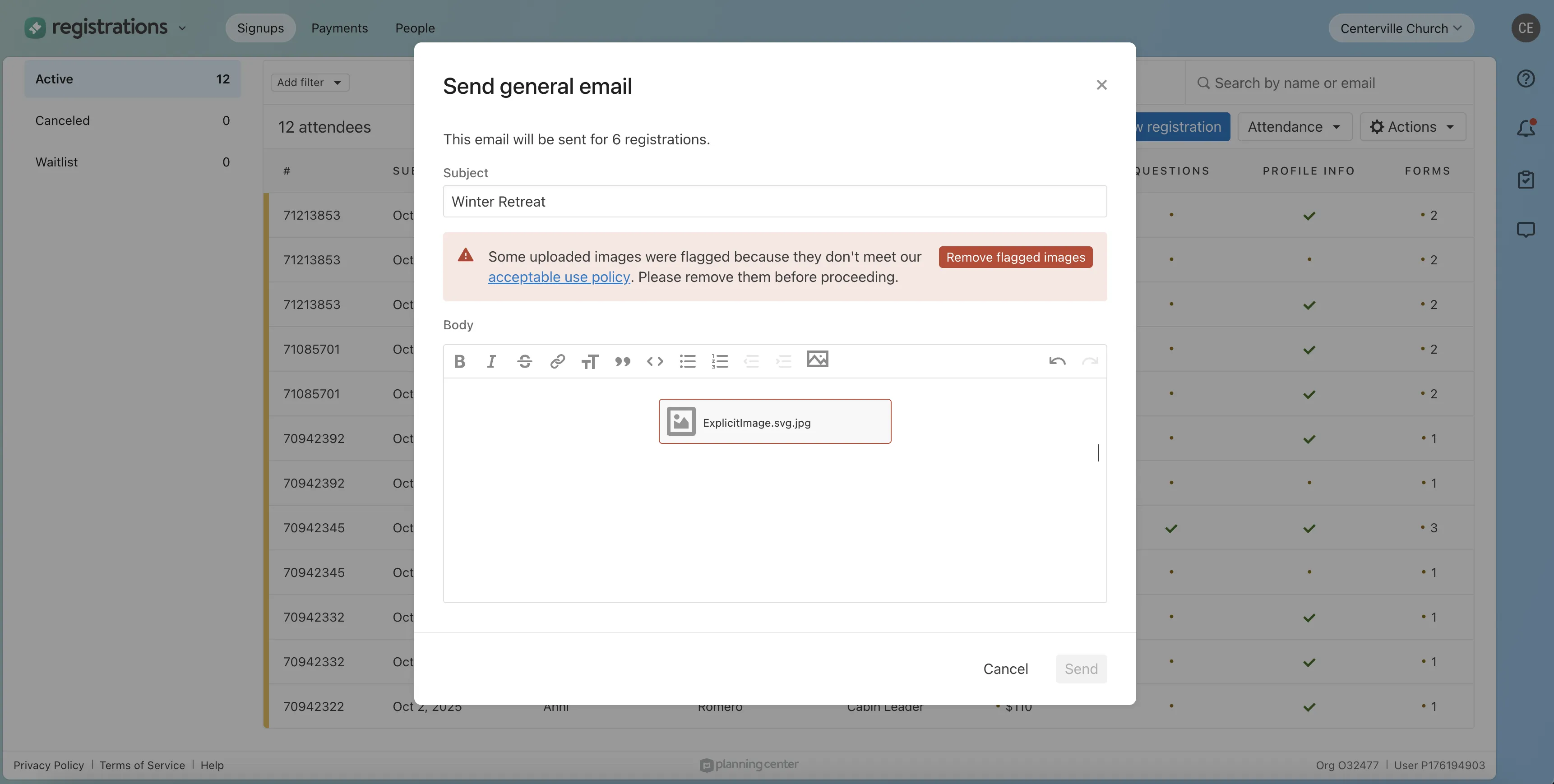Select the Waitlist tab

(56, 161)
